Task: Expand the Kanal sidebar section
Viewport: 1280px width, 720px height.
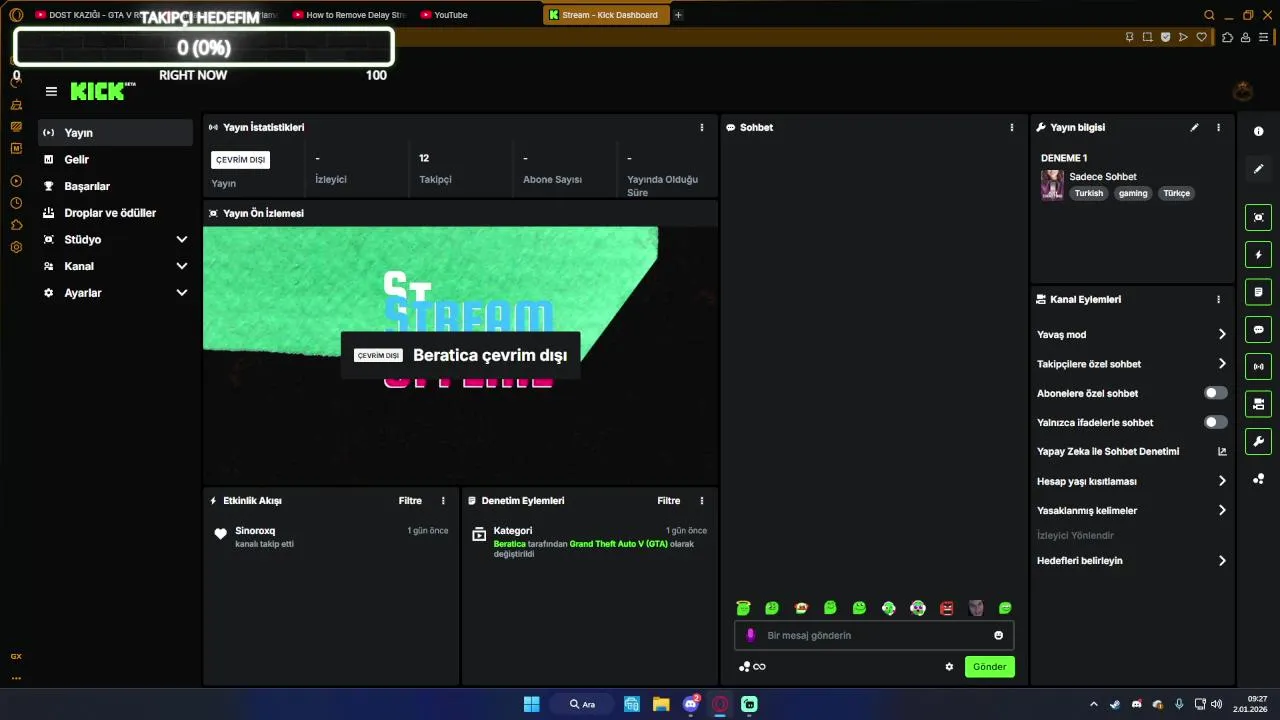Action: tap(115, 266)
